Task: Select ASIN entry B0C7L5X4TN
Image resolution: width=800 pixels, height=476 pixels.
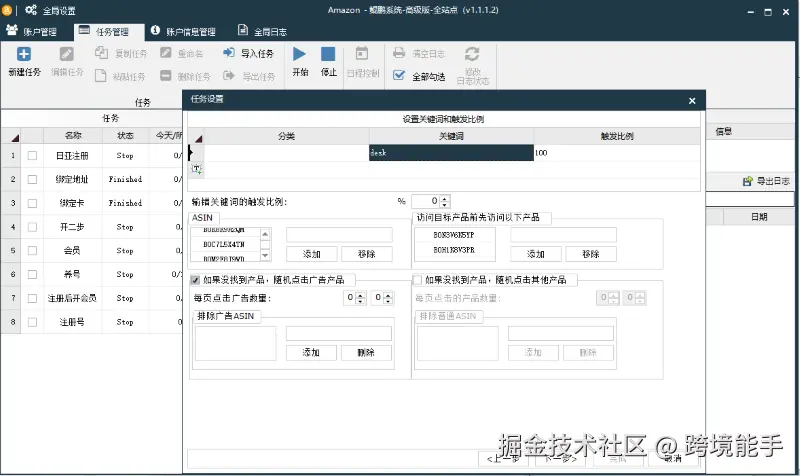Action: [224, 244]
